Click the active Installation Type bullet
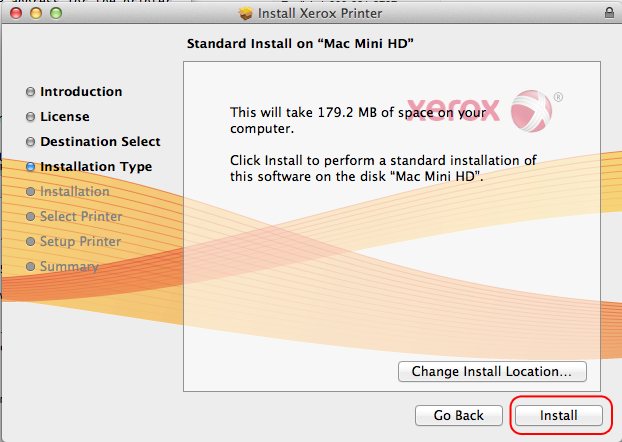This screenshot has height=442, width=622. (31, 167)
